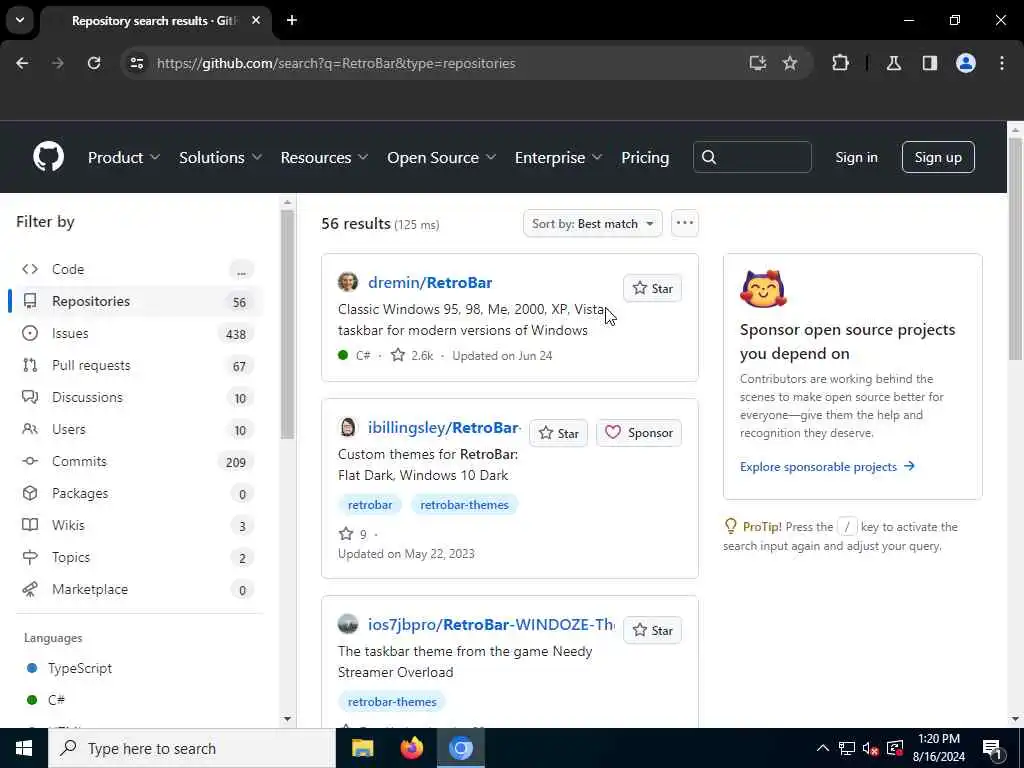The height and width of the screenshot is (768, 1024).
Task: Open the dremin/RetroBar repository link
Action: tap(430, 282)
